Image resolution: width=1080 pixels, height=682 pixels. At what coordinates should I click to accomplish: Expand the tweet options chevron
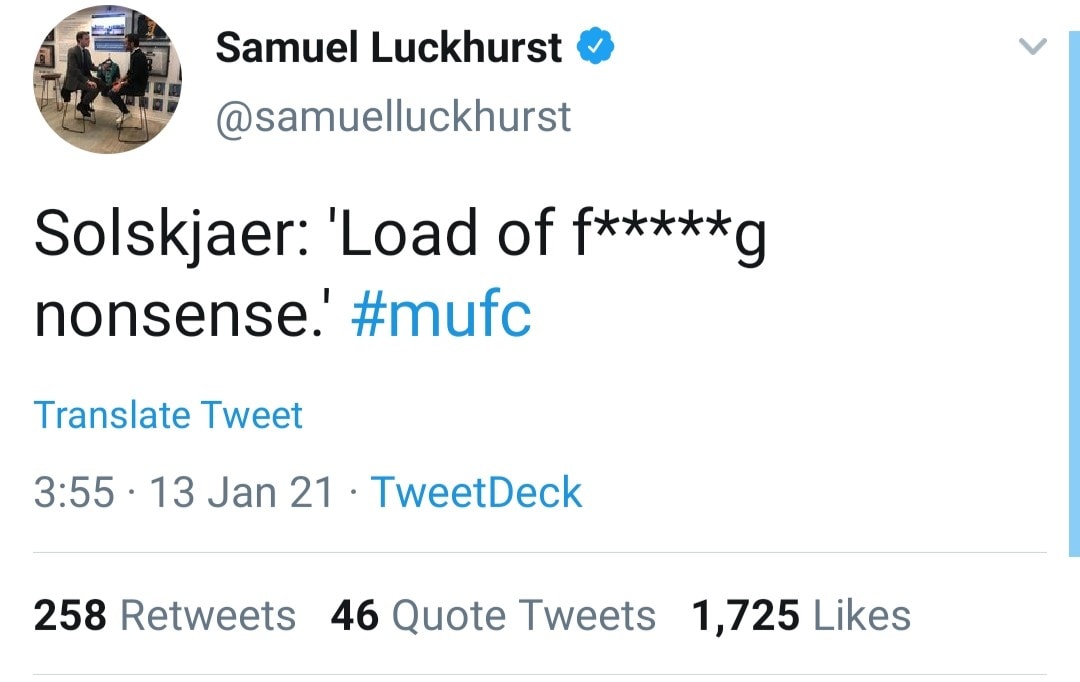1031,46
